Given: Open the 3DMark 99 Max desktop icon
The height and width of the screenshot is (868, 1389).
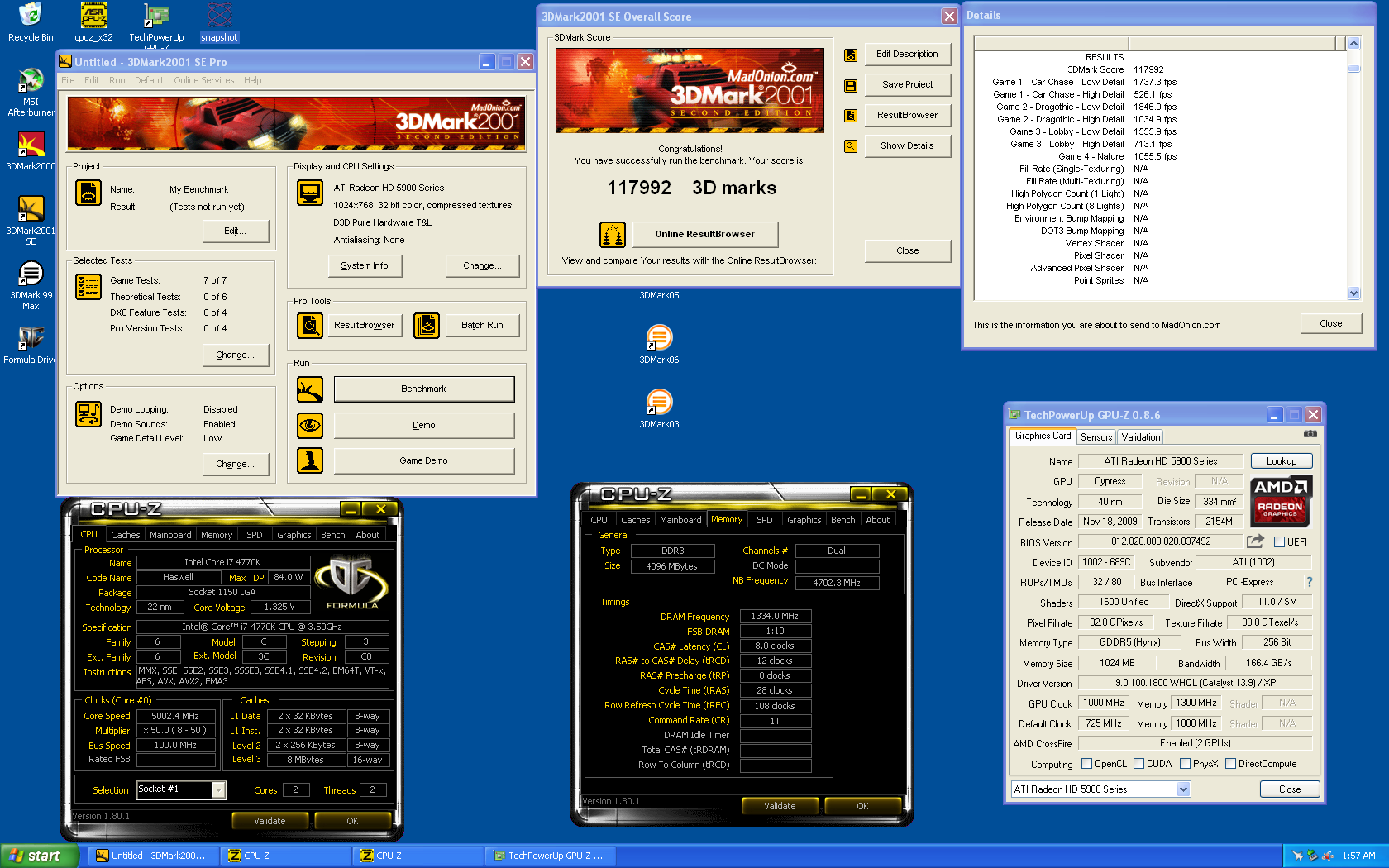Looking at the screenshot, I should click(x=31, y=285).
